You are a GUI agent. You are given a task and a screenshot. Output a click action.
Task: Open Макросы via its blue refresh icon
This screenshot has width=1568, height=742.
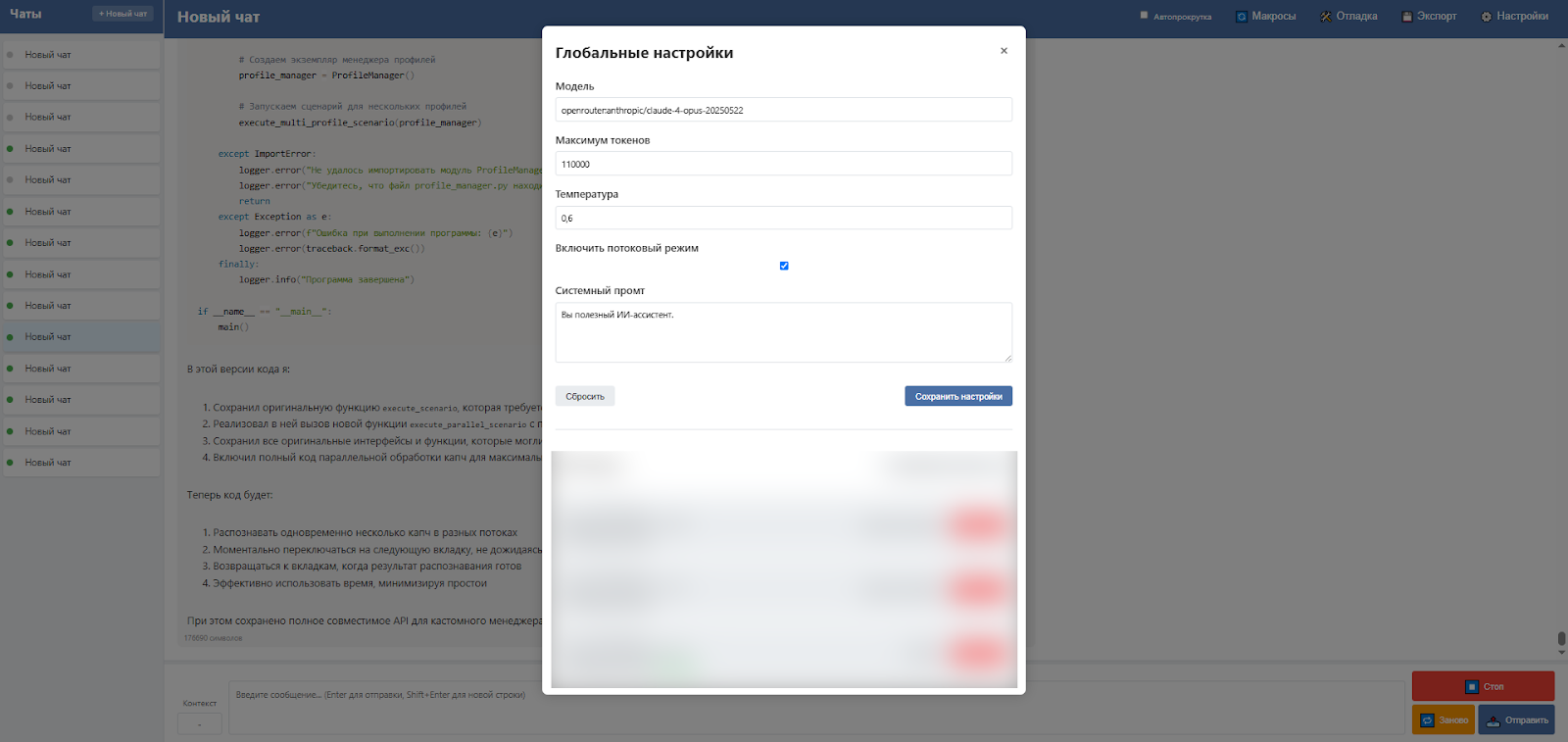click(x=1242, y=17)
